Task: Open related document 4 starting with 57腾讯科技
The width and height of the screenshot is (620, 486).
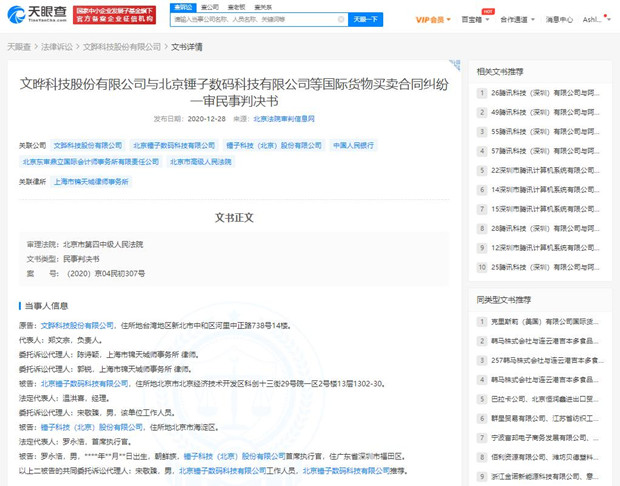Action: (x=540, y=151)
